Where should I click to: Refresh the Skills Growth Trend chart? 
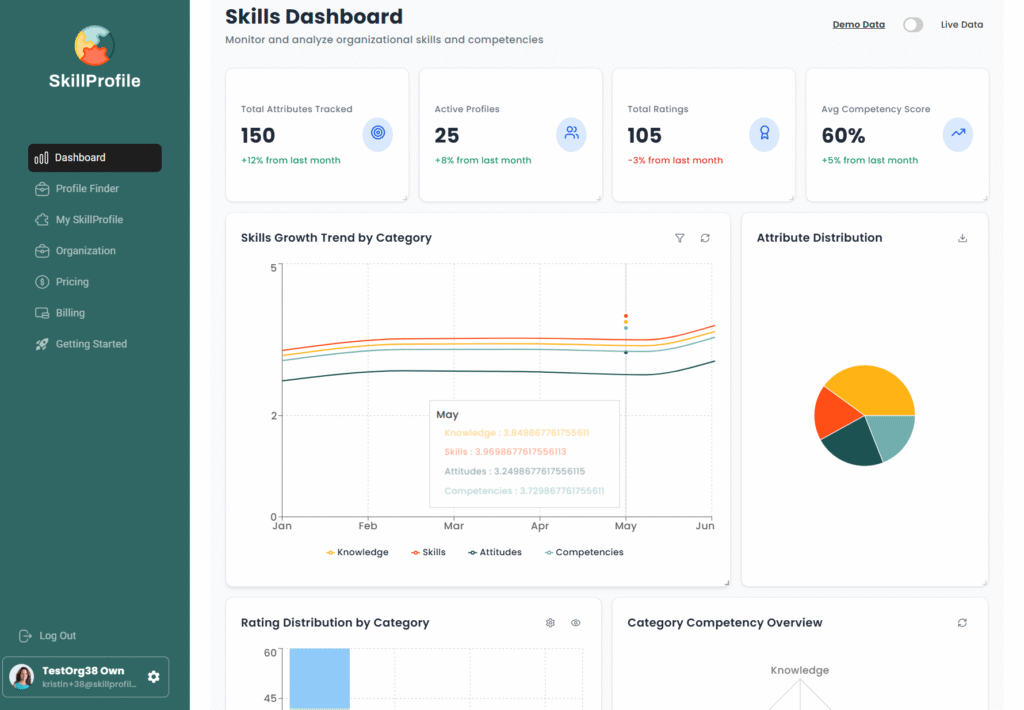click(x=705, y=238)
